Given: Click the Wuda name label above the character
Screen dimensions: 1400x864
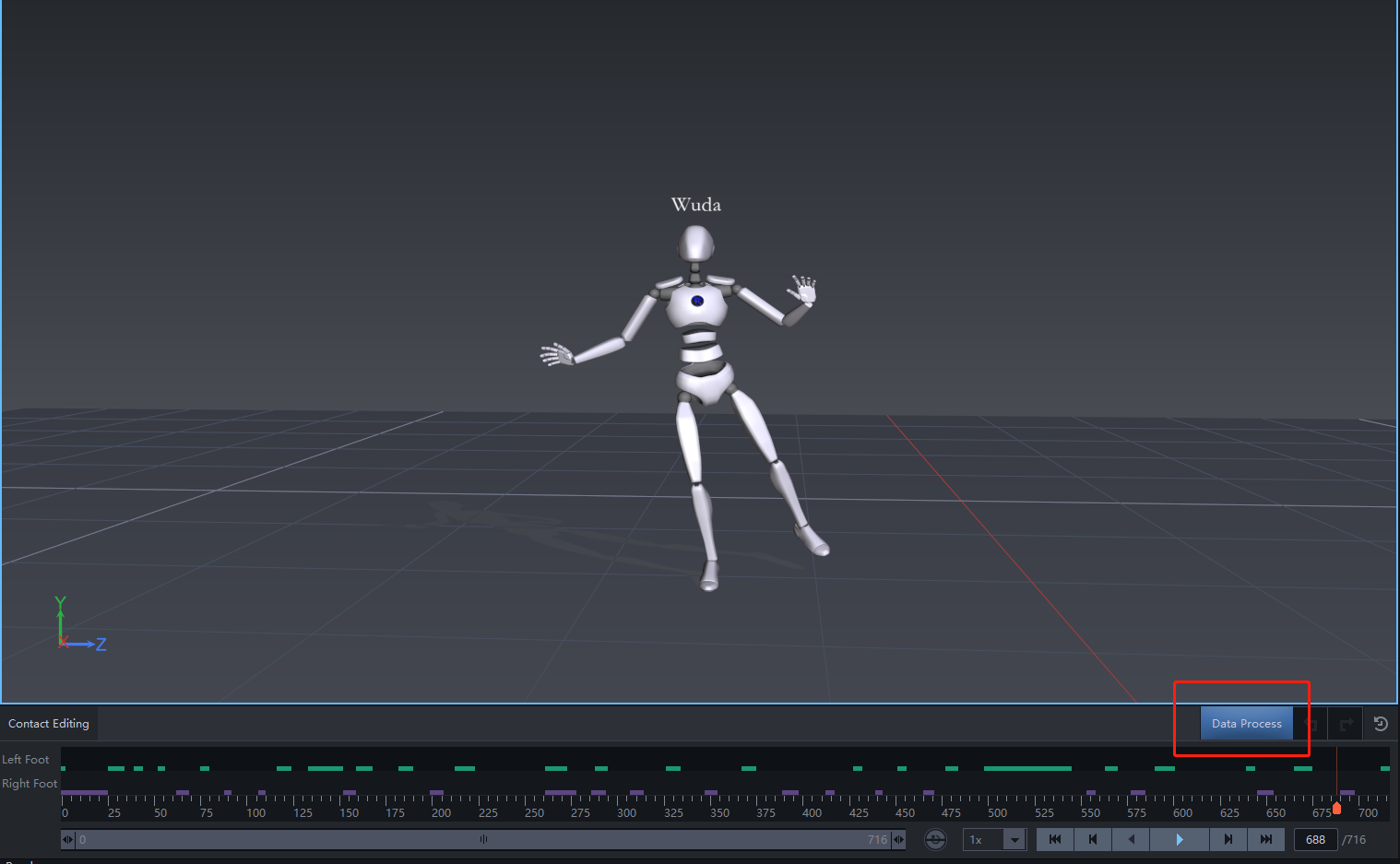Looking at the screenshot, I should click(696, 205).
